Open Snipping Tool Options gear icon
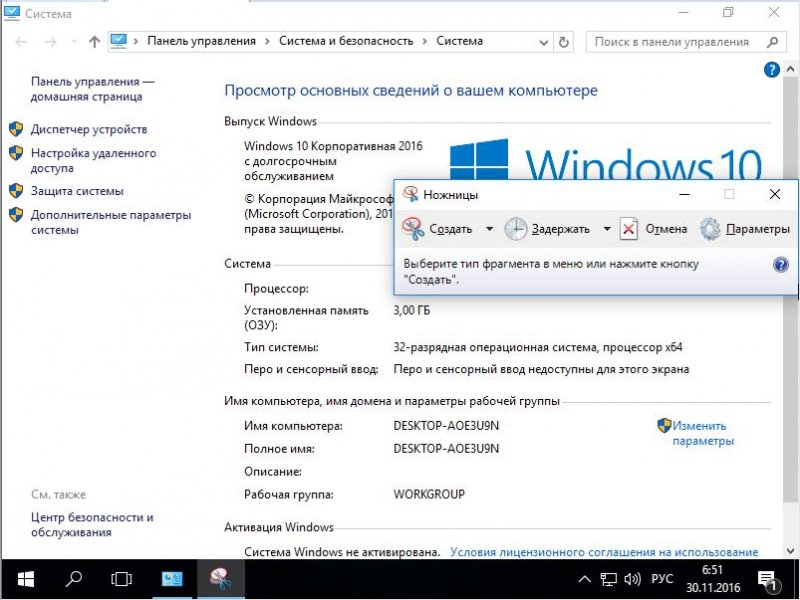 (x=710, y=229)
